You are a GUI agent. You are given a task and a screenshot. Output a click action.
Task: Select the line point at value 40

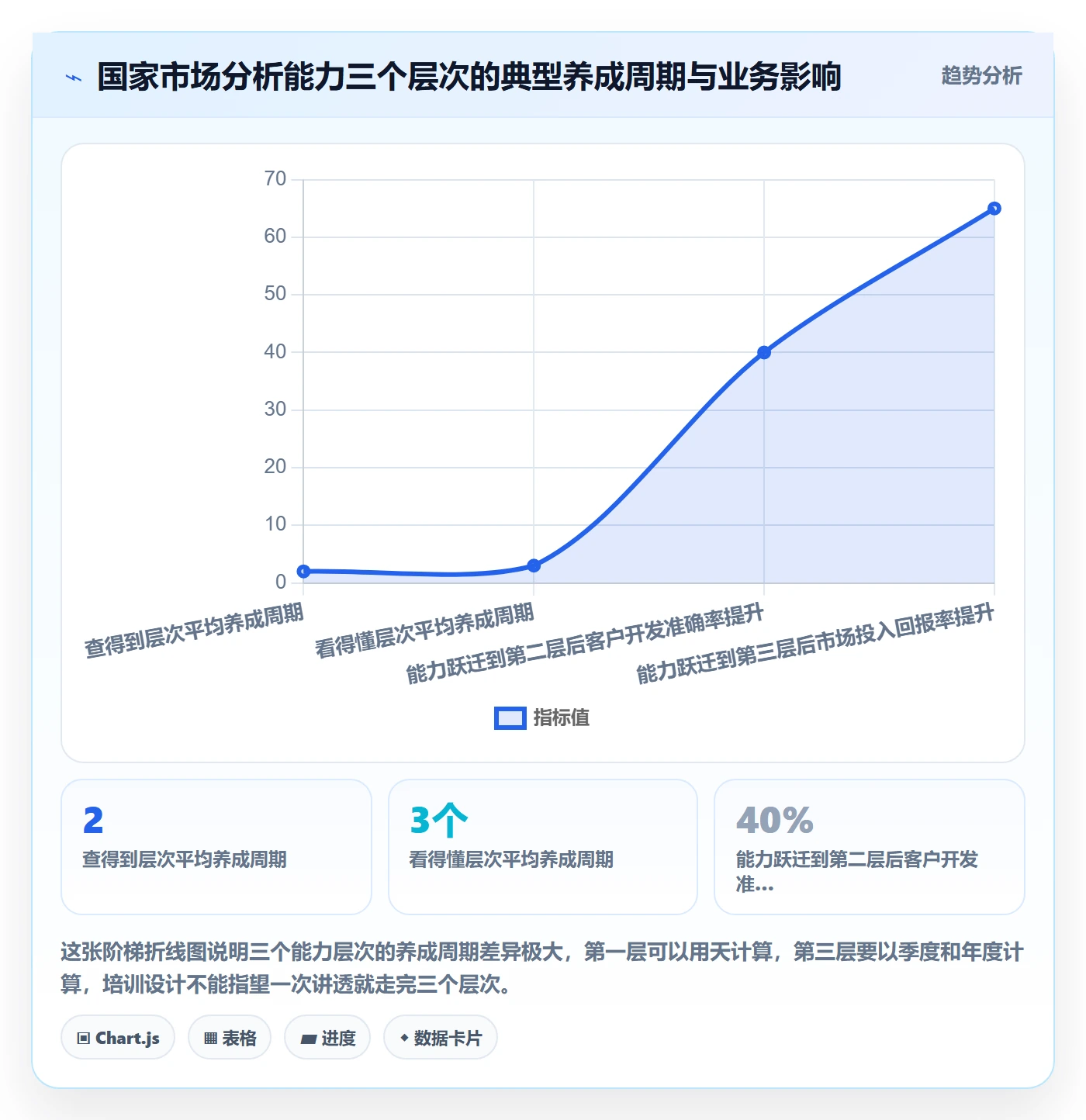(764, 352)
